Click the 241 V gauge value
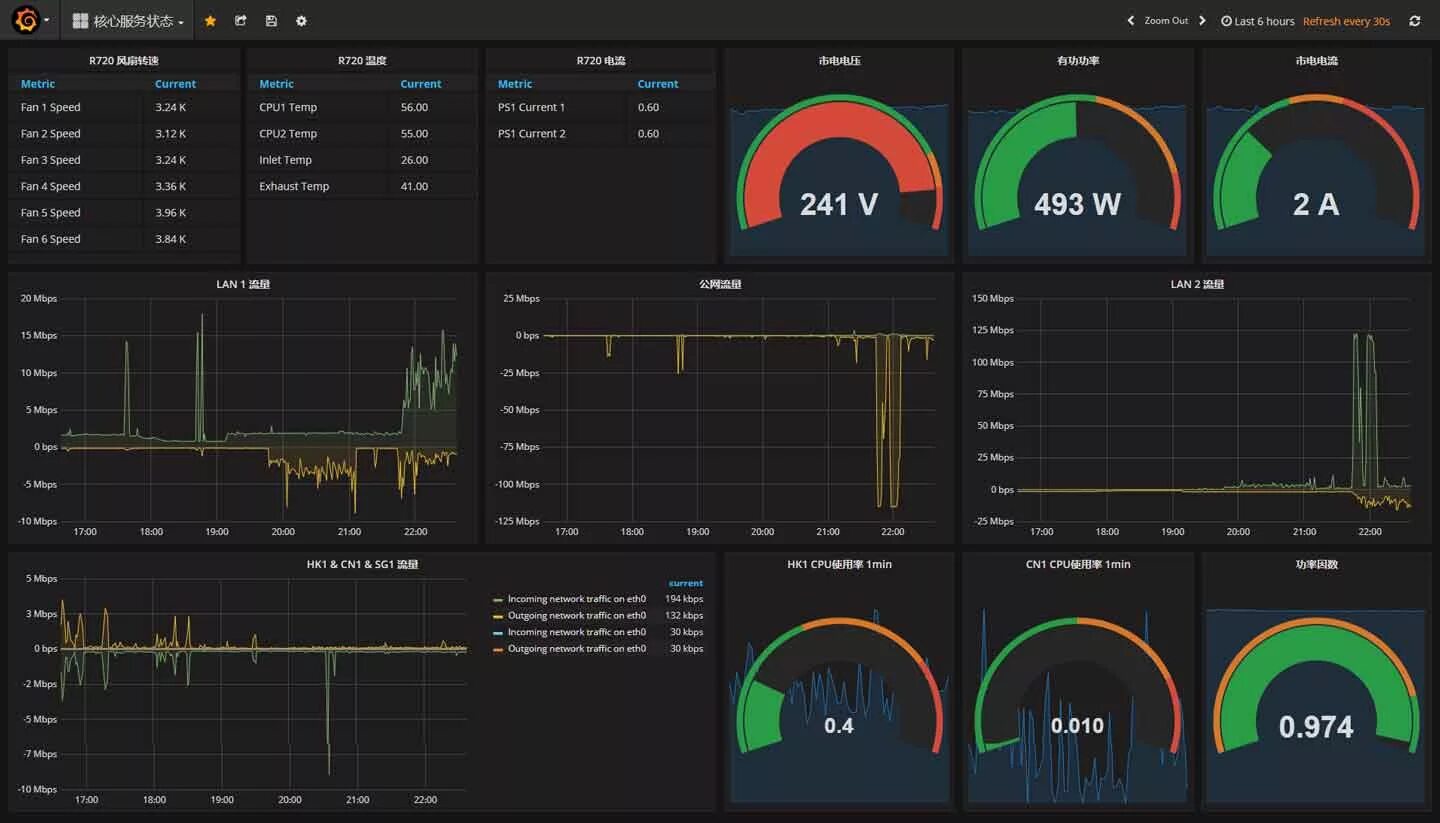Viewport: 1440px width, 823px height. 839,204
